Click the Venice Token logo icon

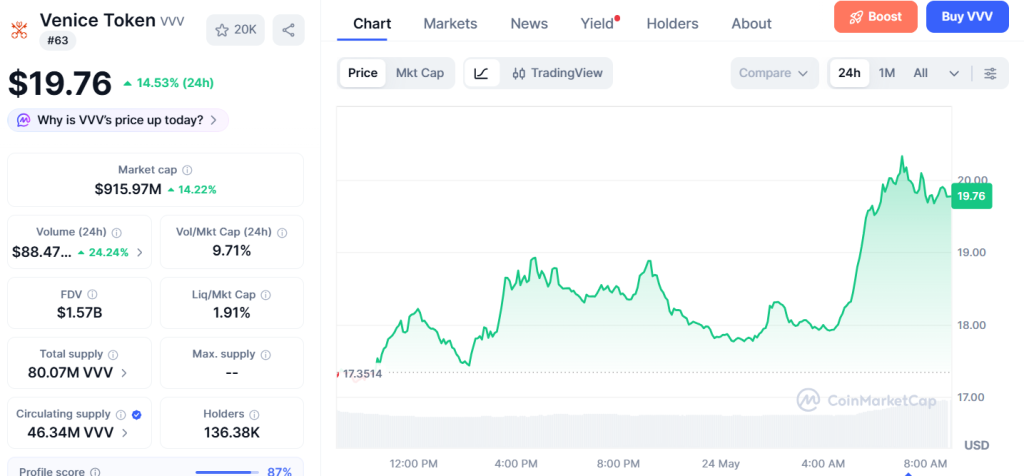(x=19, y=29)
